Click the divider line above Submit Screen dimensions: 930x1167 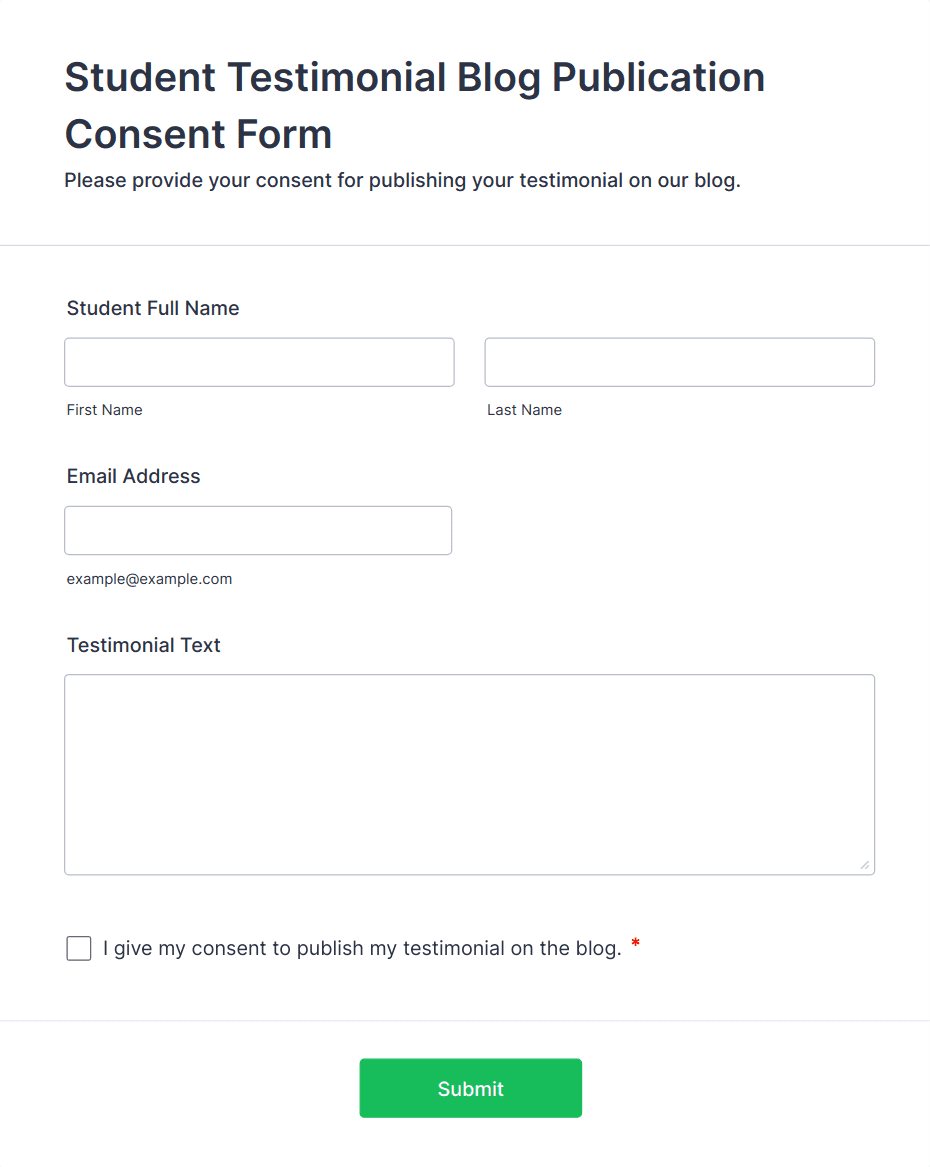click(x=465, y=1021)
